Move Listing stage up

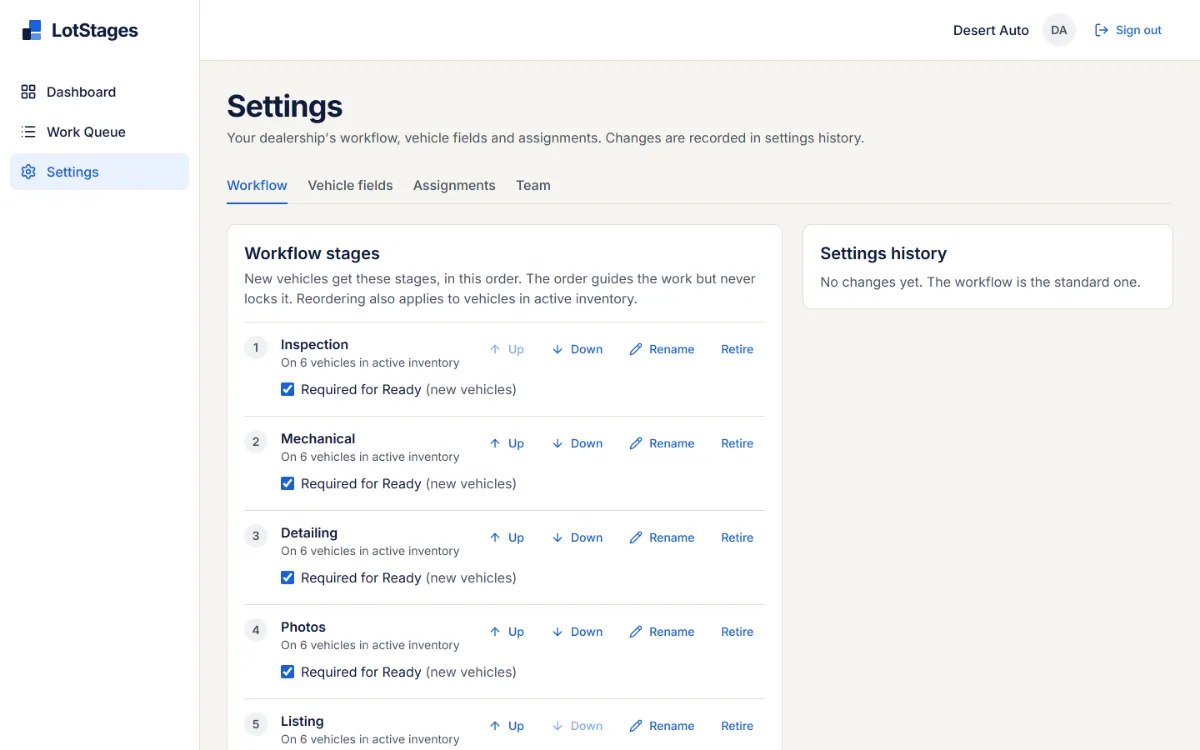(507, 725)
